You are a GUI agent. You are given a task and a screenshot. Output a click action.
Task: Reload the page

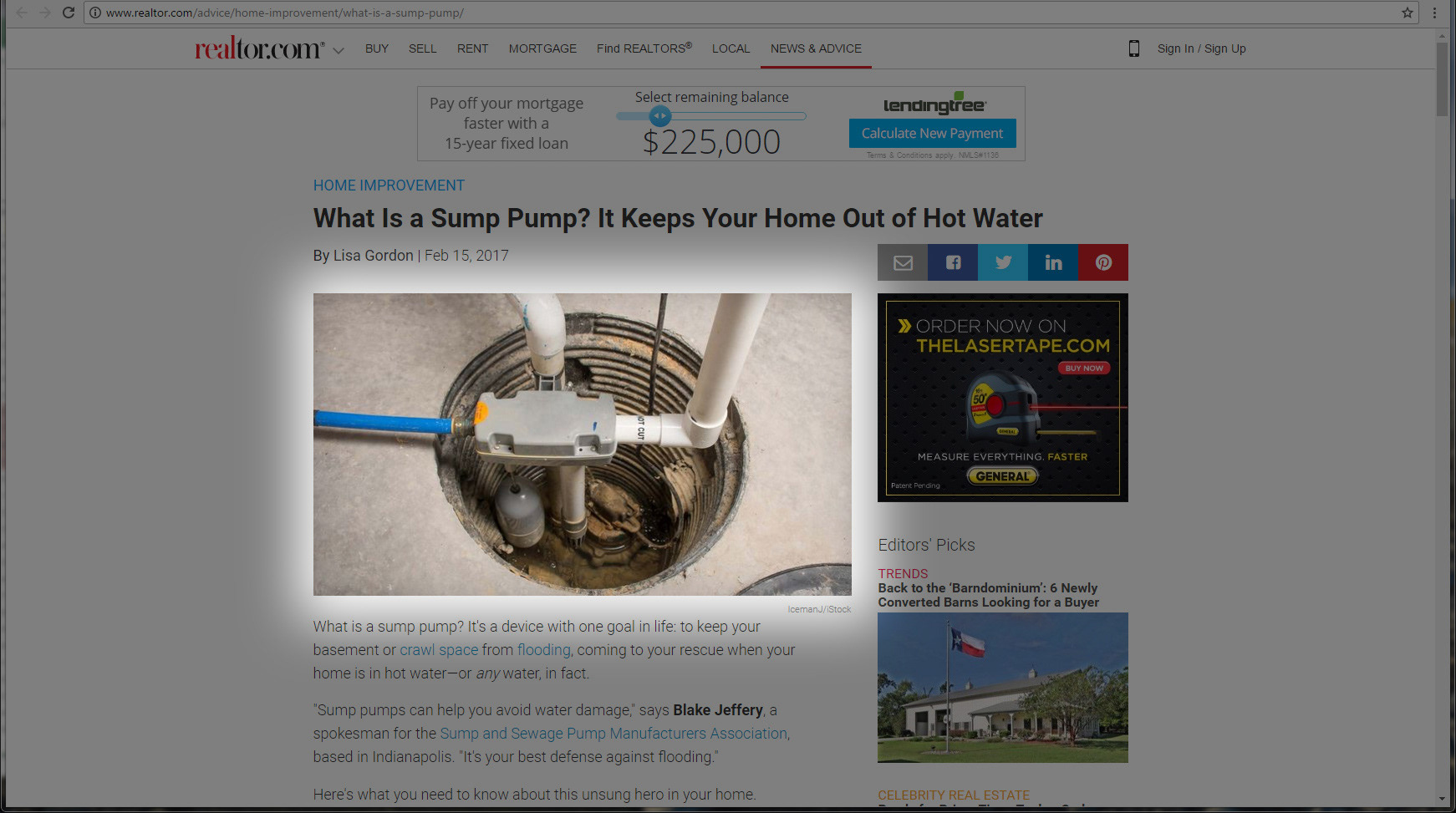pyautogui.click(x=69, y=13)
